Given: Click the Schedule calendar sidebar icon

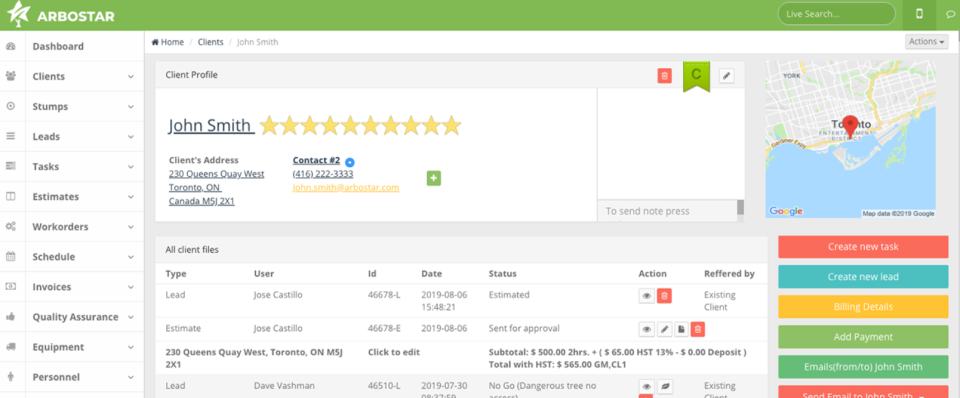Looking at the screenshot, I should pos(10,257).
